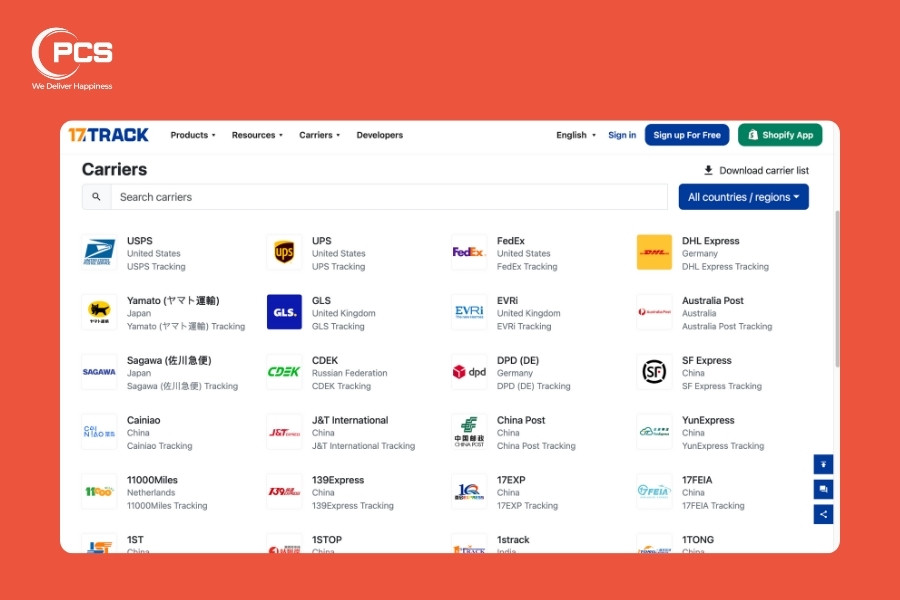
Task: Expand the Products menu dropdown
Action: pyautogui.click(x=193, y=135)
